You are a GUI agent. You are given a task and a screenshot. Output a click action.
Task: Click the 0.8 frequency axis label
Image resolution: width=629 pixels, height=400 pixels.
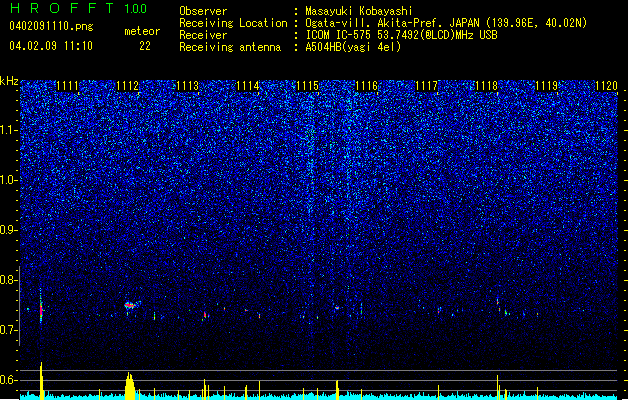pos(9,280)
